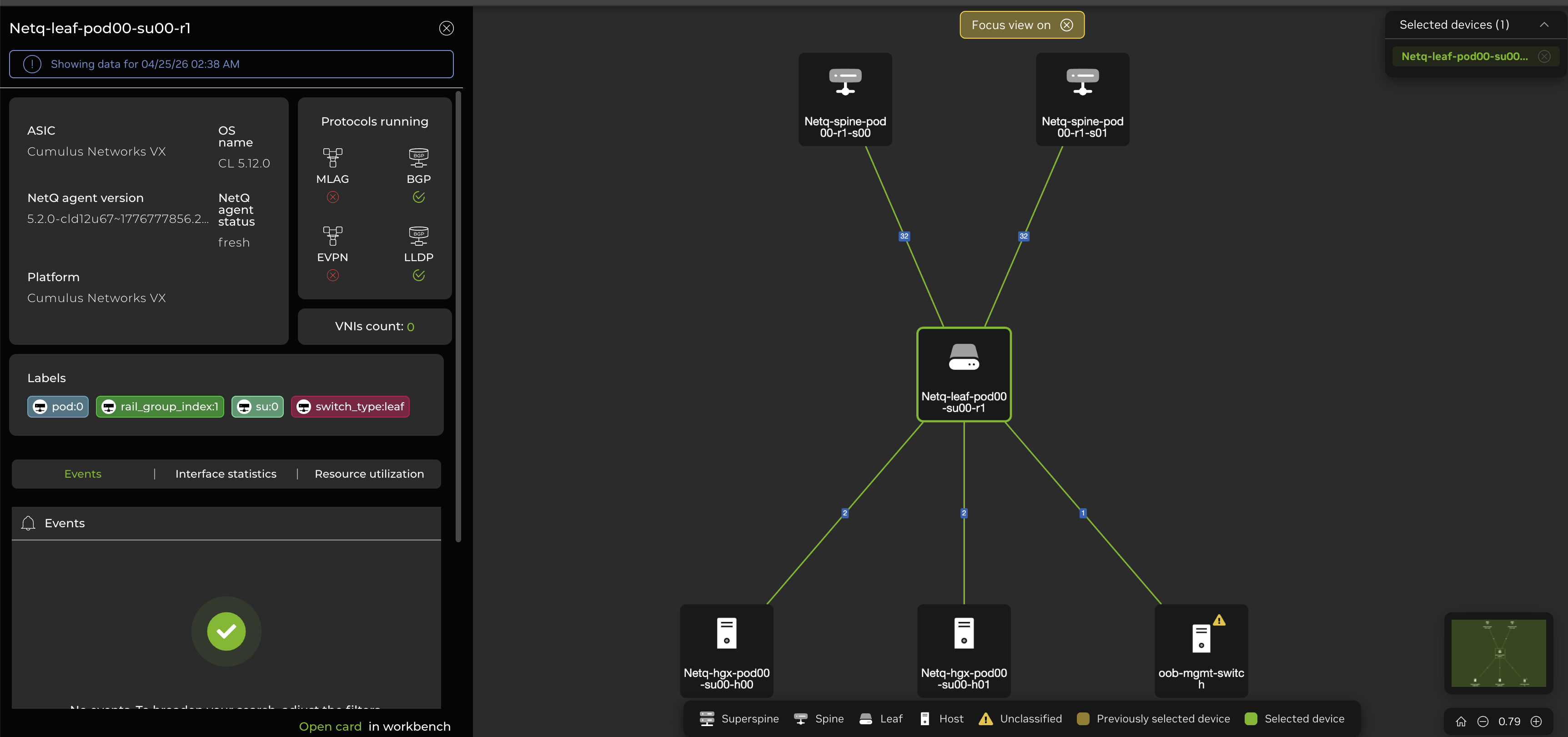Click the info icon beside Showing data

[32, 64]
